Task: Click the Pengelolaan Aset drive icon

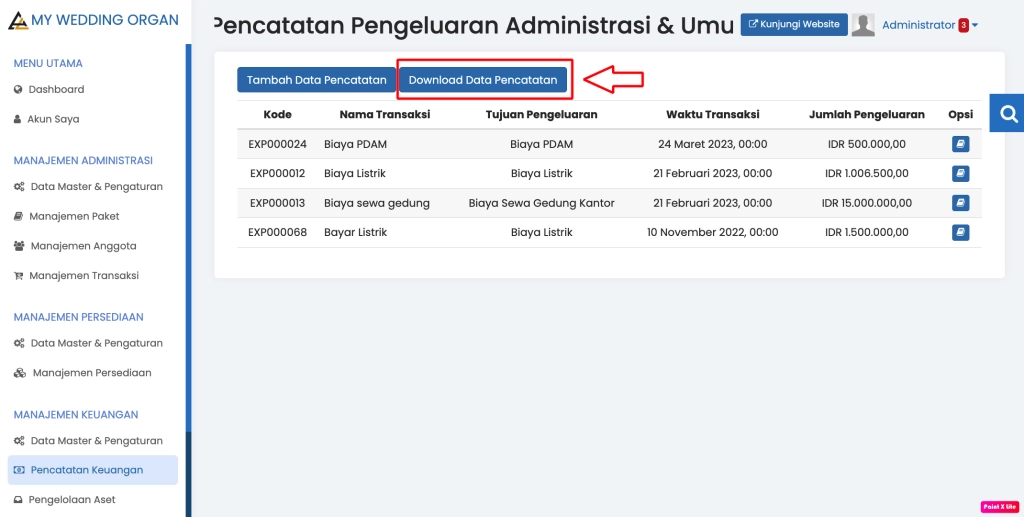Action: [18, 500]
